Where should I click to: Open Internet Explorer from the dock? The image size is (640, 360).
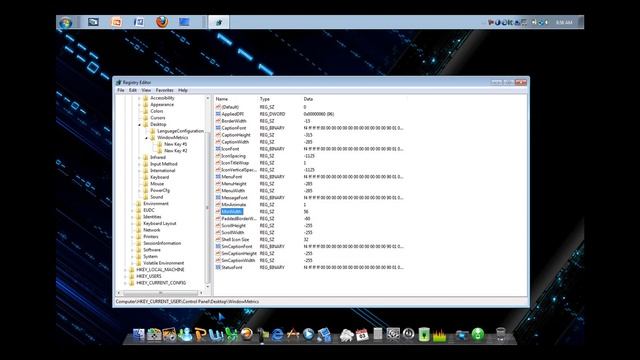(x=278, y=335)
